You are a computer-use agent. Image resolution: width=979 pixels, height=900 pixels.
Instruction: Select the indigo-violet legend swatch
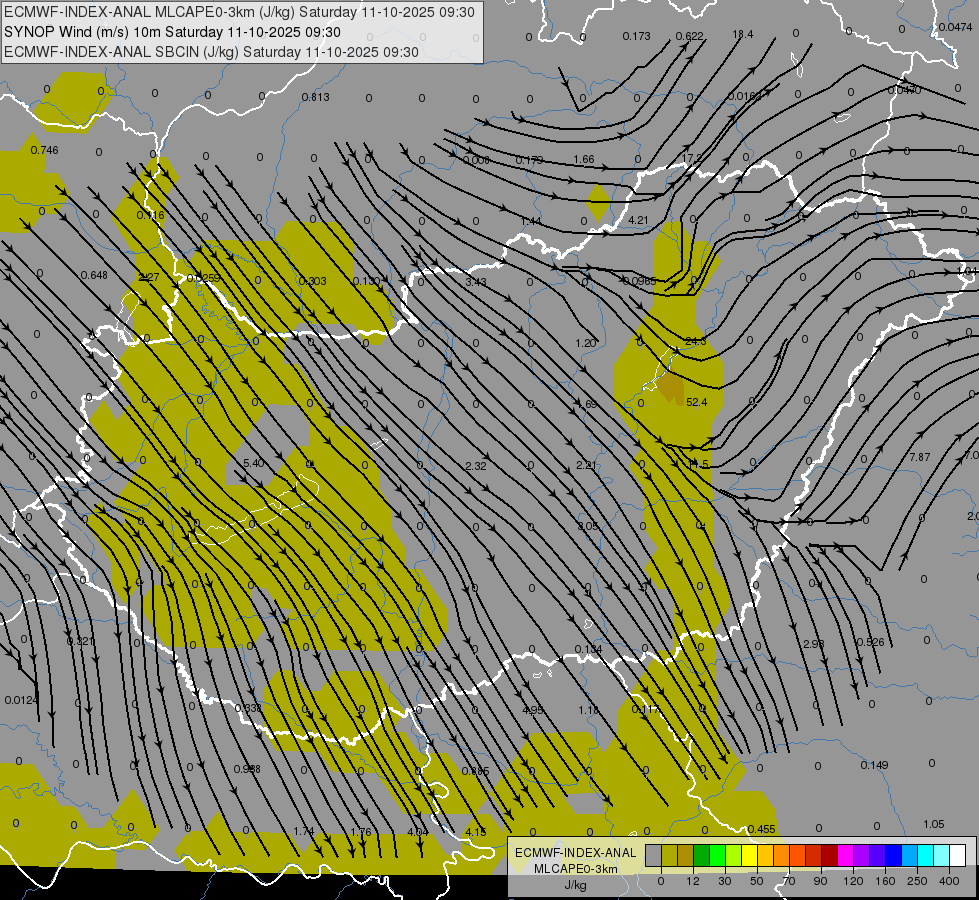878,855
